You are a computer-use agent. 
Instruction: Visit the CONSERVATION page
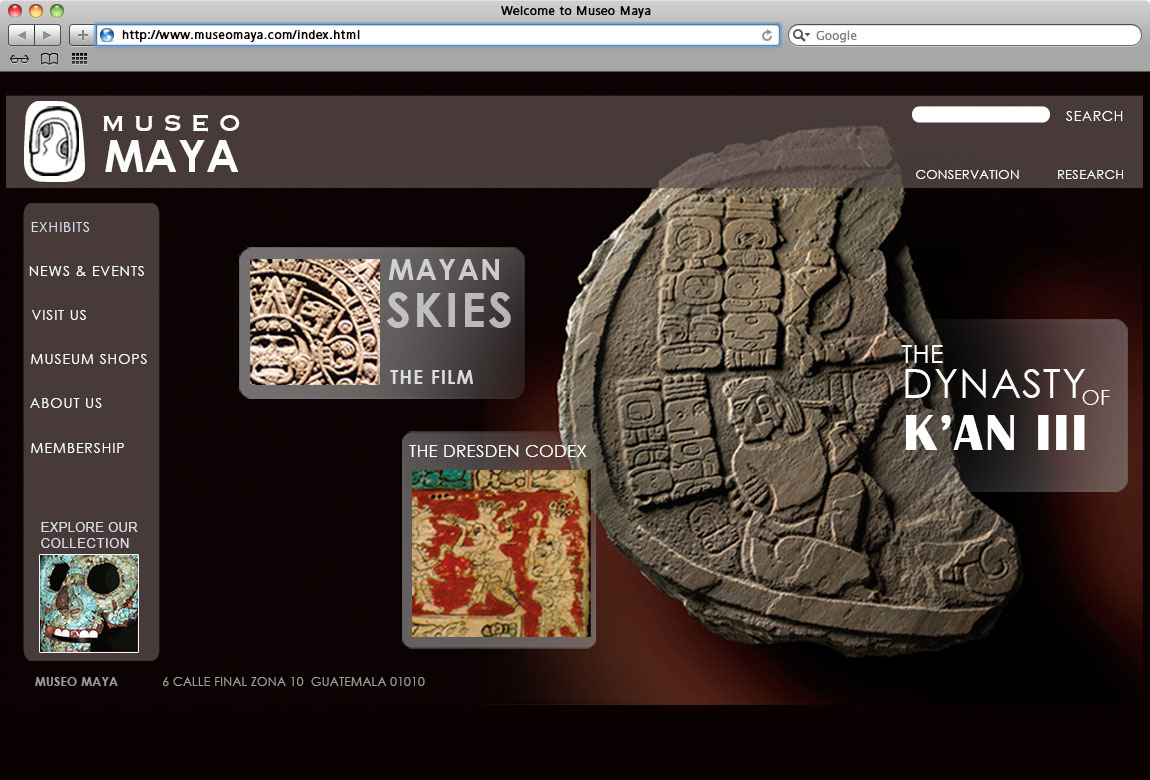tap(967, 174)
